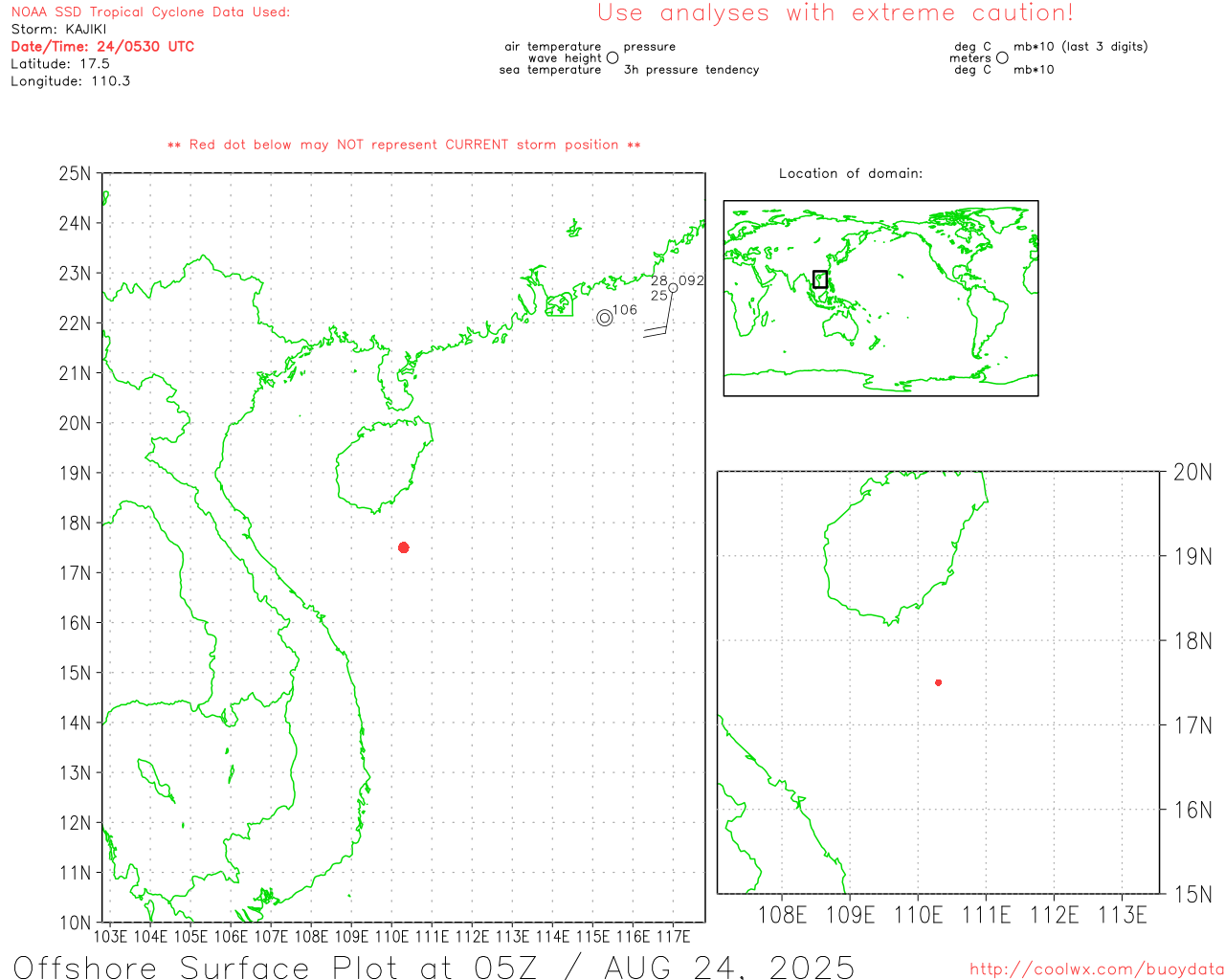Click the 'Date/Time: 24/0530 UTC' text

point(102,46)
